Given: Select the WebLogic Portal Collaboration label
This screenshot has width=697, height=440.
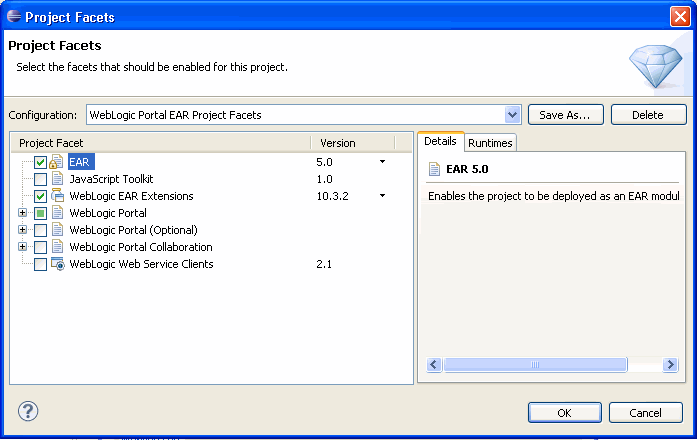Looking at the screenshot, I should click(141, 247).
